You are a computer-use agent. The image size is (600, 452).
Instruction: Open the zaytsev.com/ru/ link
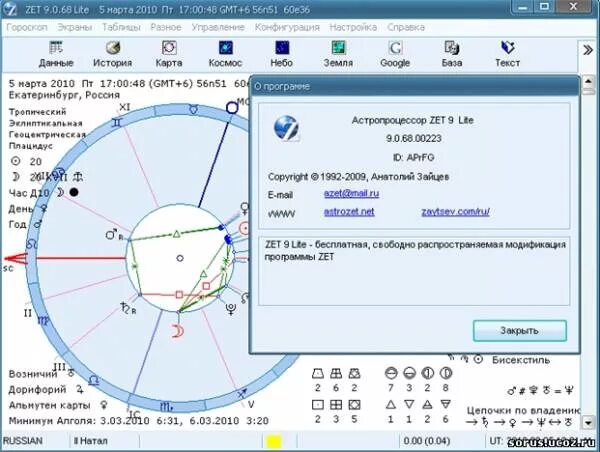(455, 212)
